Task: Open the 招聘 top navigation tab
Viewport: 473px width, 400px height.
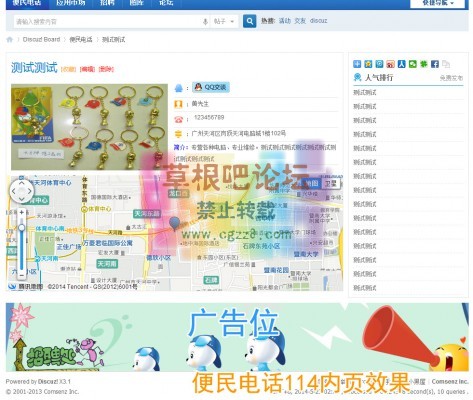Action: (107, 3)
